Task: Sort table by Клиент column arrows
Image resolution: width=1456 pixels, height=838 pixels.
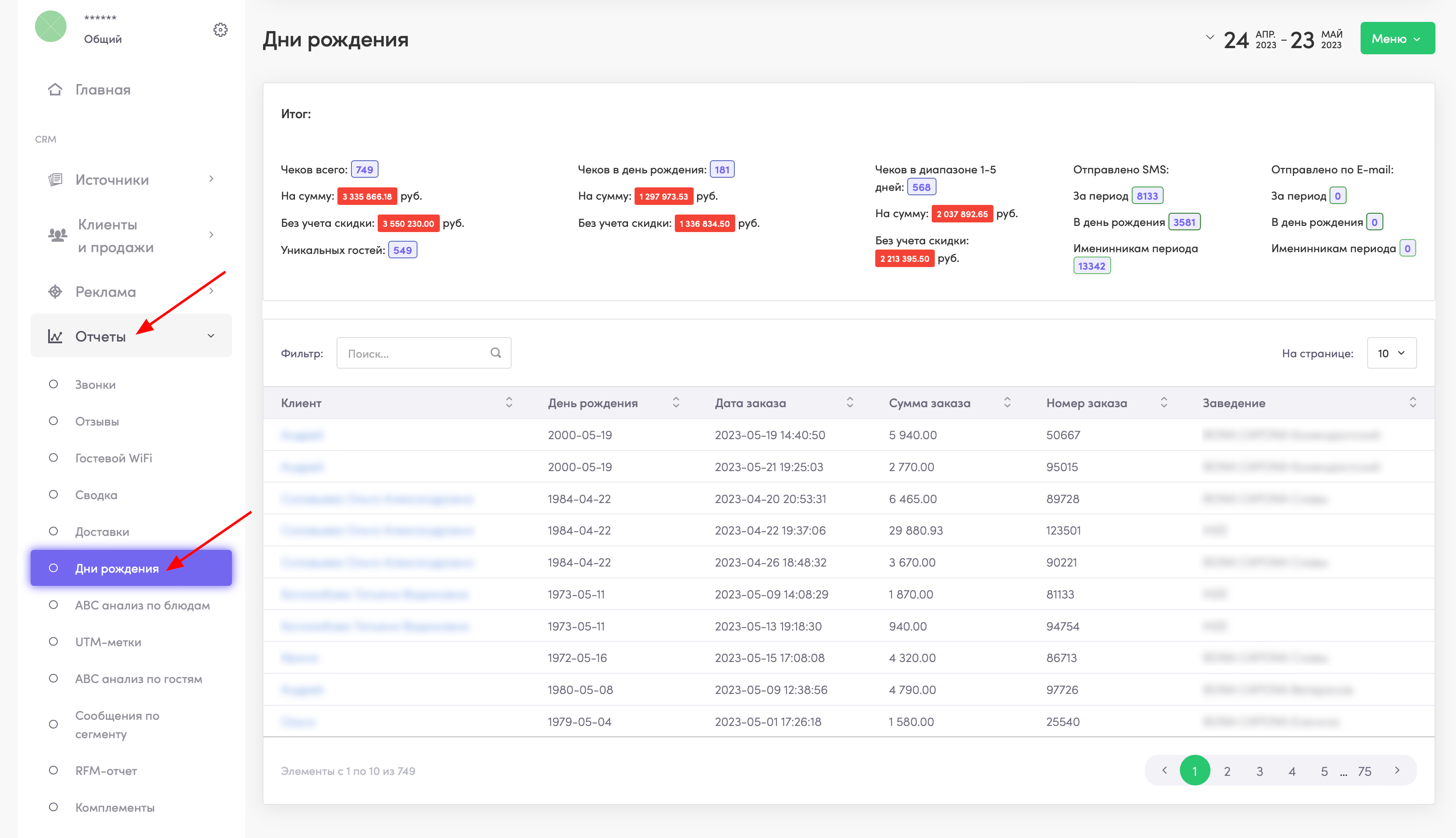Action: tap(509, 403)
